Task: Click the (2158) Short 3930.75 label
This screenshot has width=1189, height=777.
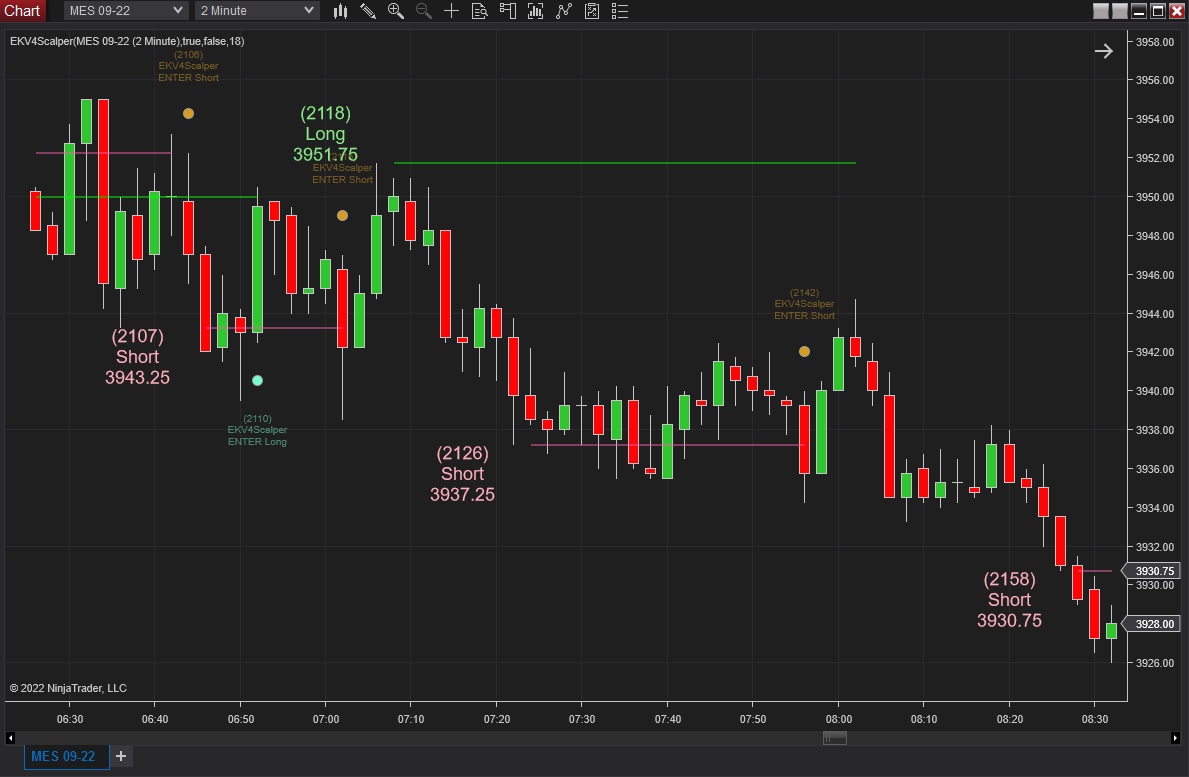Action: 1009,600
